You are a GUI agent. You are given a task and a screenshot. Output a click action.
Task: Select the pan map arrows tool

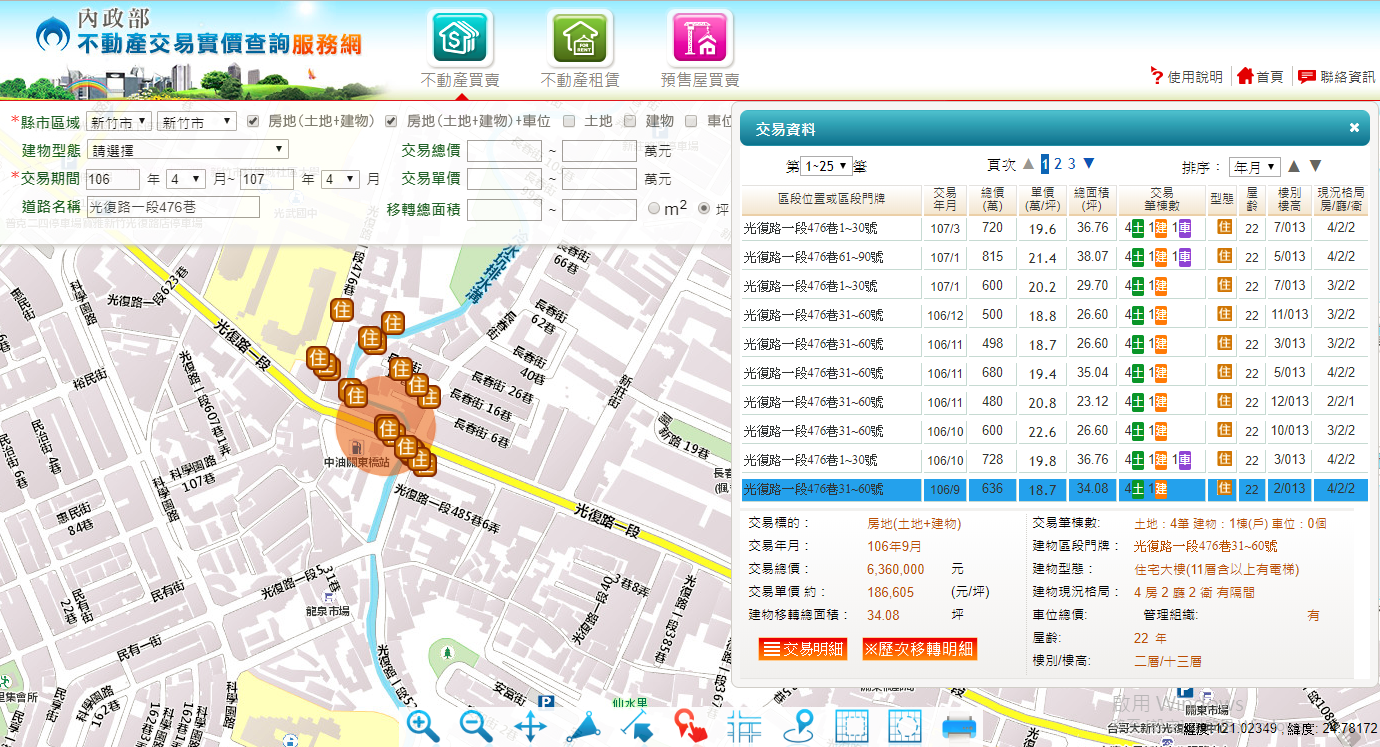point(530,726)
